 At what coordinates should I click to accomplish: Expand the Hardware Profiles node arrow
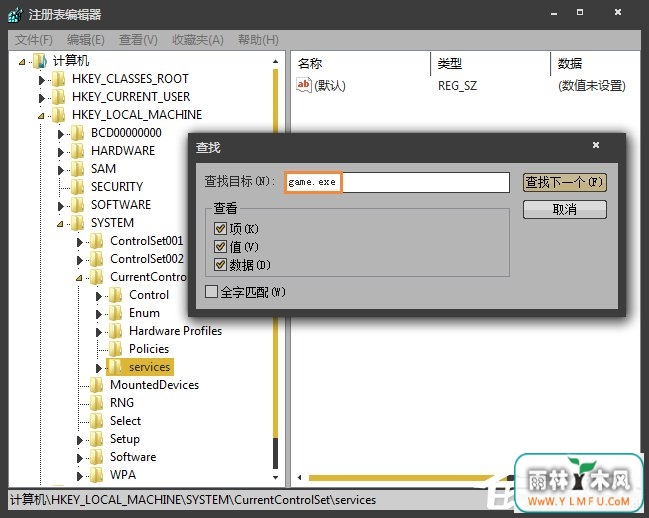tap(99, 332)
